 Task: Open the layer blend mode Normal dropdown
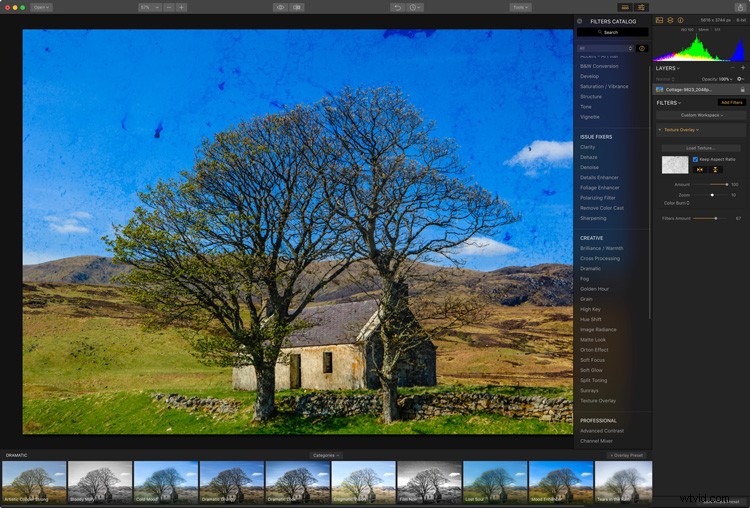pyautogui.click(x=665, y=79)
